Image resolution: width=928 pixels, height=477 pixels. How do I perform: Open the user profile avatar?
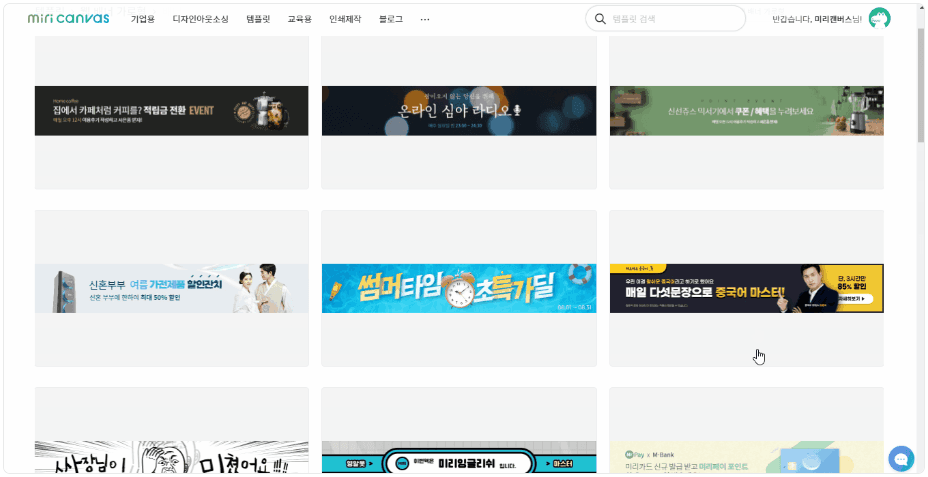pyautogui.click(x=879, y=19)
